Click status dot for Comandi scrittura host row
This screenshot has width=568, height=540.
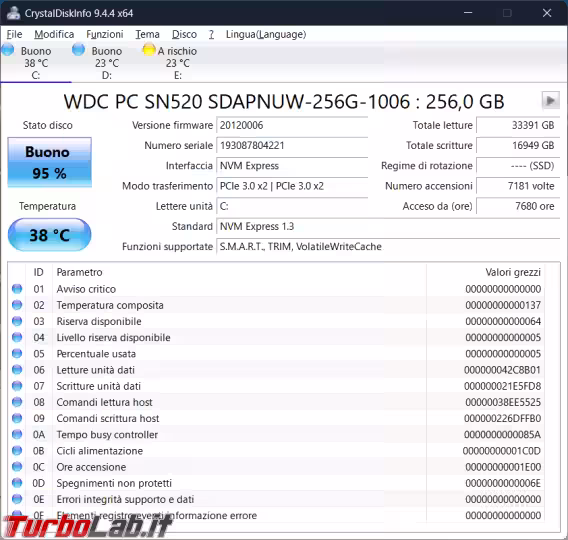click(x=17, y=418)
